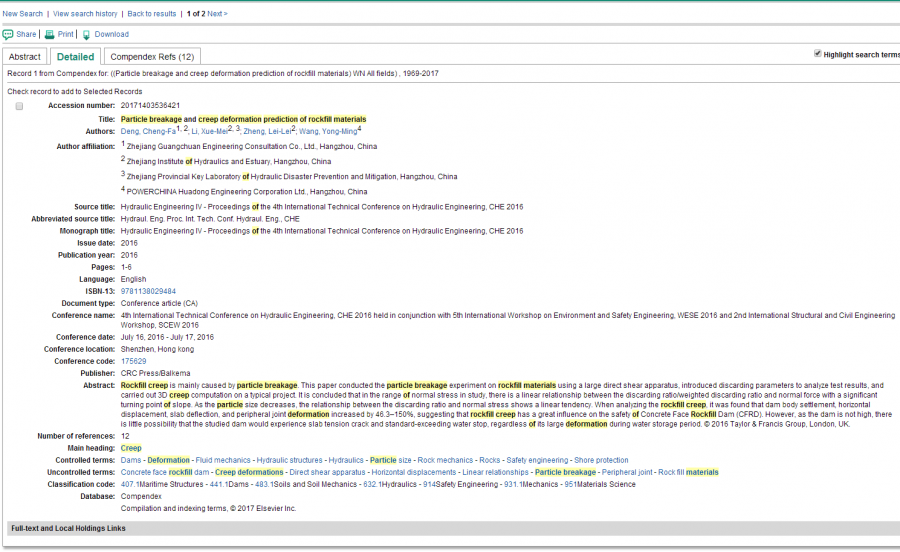
Task: Click the Share link text
Action: (26, 34)
